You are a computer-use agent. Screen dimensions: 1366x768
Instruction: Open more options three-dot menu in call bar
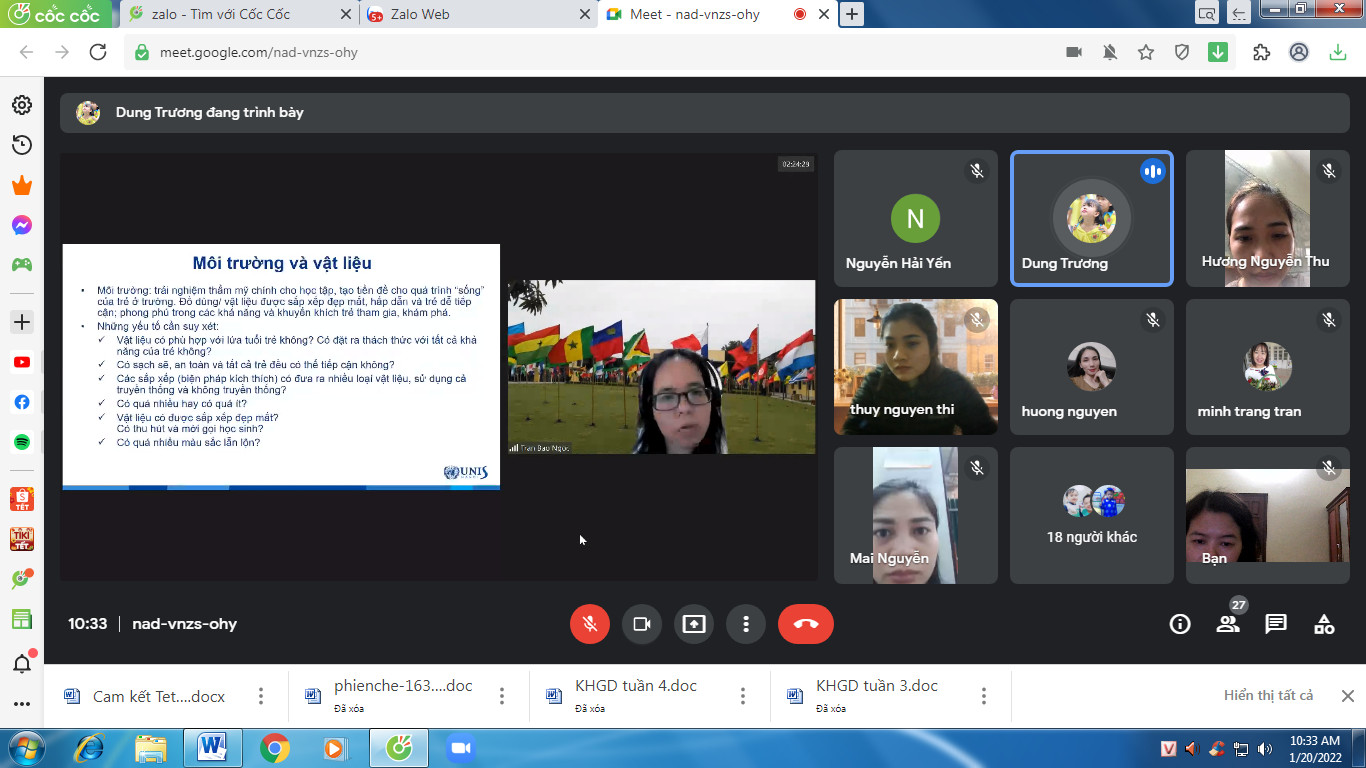pyautogui.click(x=745, y=624)
